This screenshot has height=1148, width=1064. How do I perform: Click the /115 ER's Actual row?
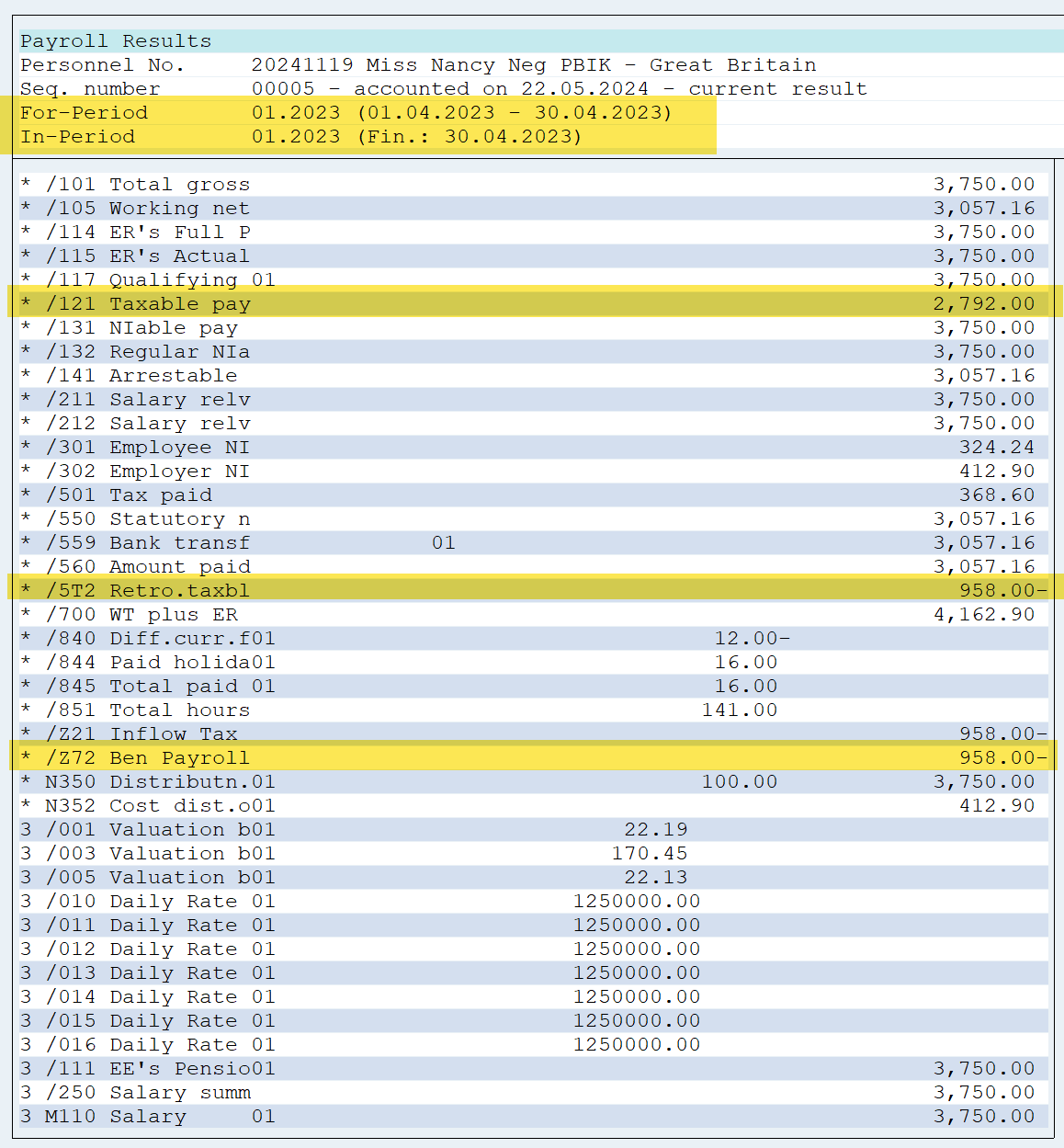tap(533, 256)
